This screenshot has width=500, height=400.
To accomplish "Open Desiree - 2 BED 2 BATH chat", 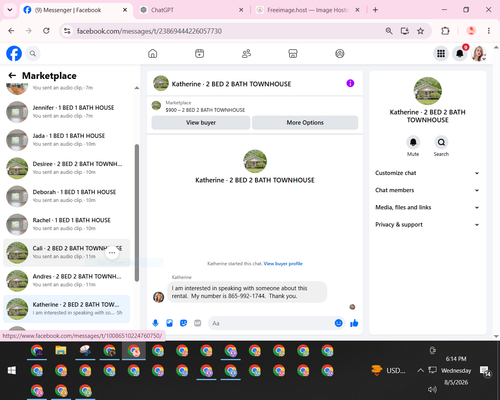I will click(x=67, y=168).
